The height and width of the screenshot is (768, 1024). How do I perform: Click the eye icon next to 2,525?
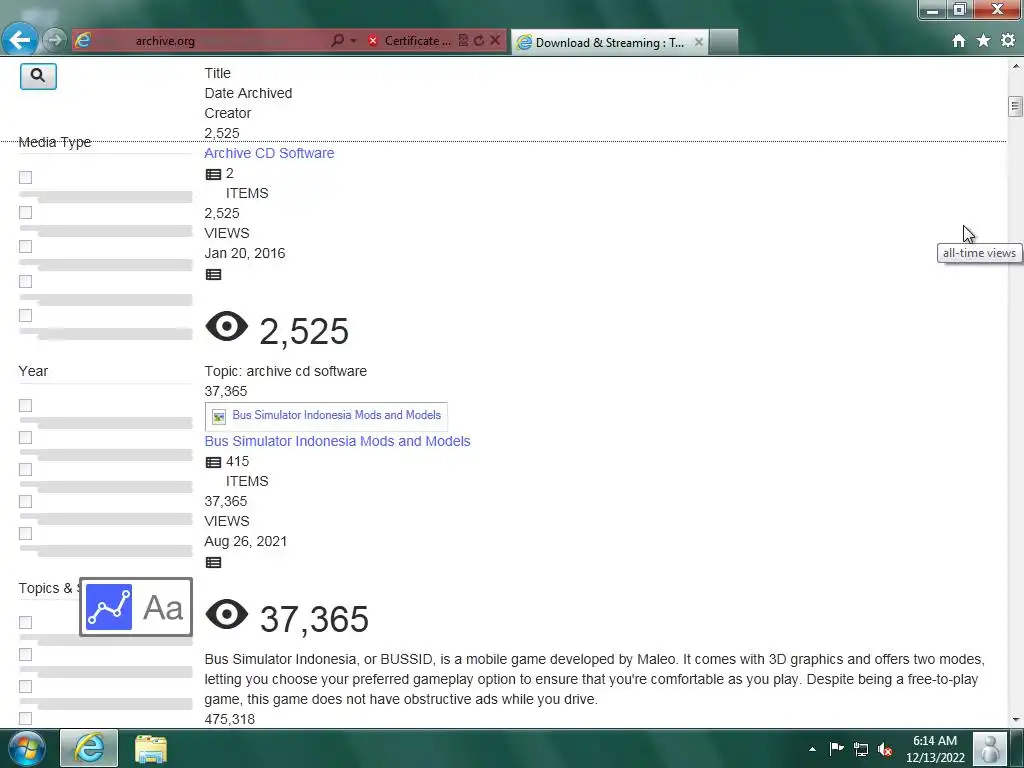[x=227, y=326]
